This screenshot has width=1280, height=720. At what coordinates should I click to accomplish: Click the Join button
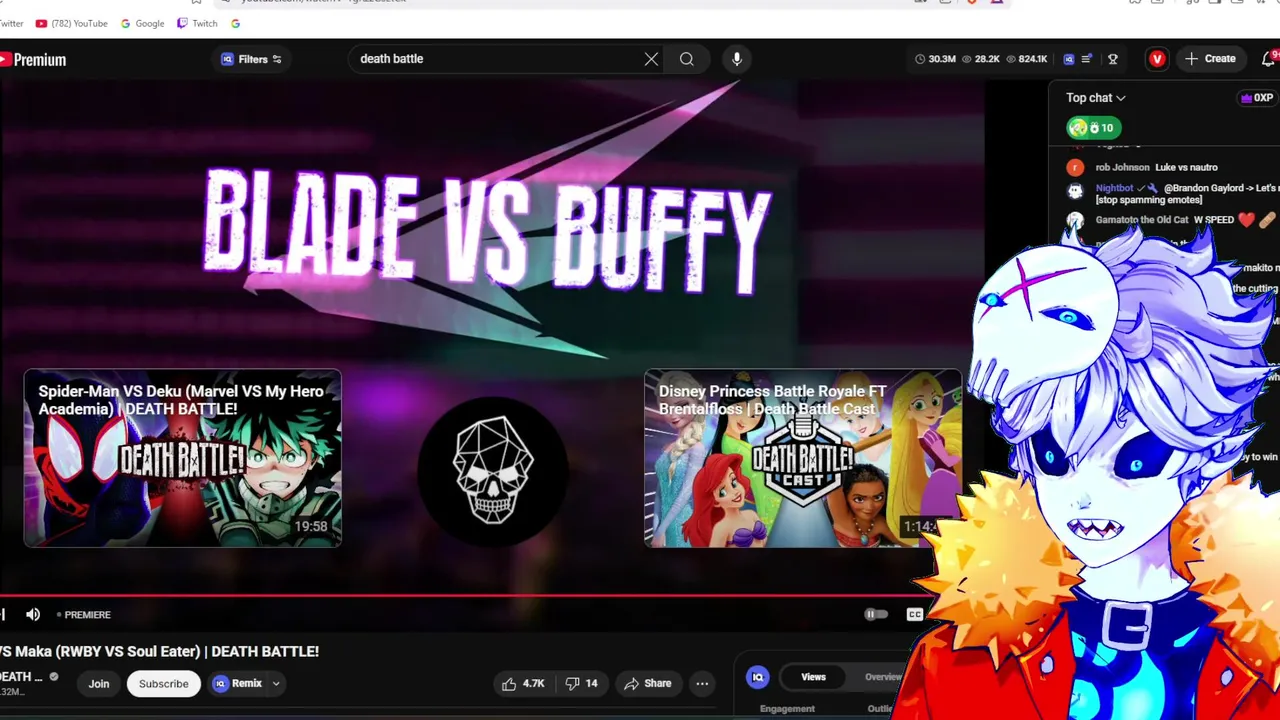coord(98,684)
